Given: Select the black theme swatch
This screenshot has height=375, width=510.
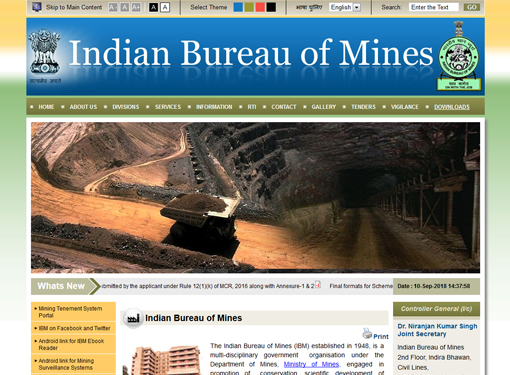Looking at the screenshot, I should pyautogui.click(x=271, y=7).
